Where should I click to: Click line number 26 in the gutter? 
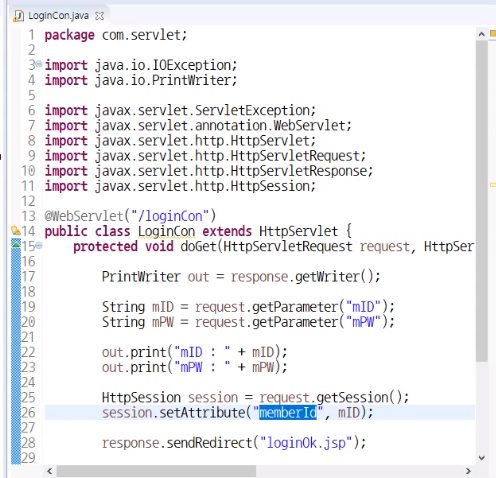pyautogui.click(x=28, y=413)
